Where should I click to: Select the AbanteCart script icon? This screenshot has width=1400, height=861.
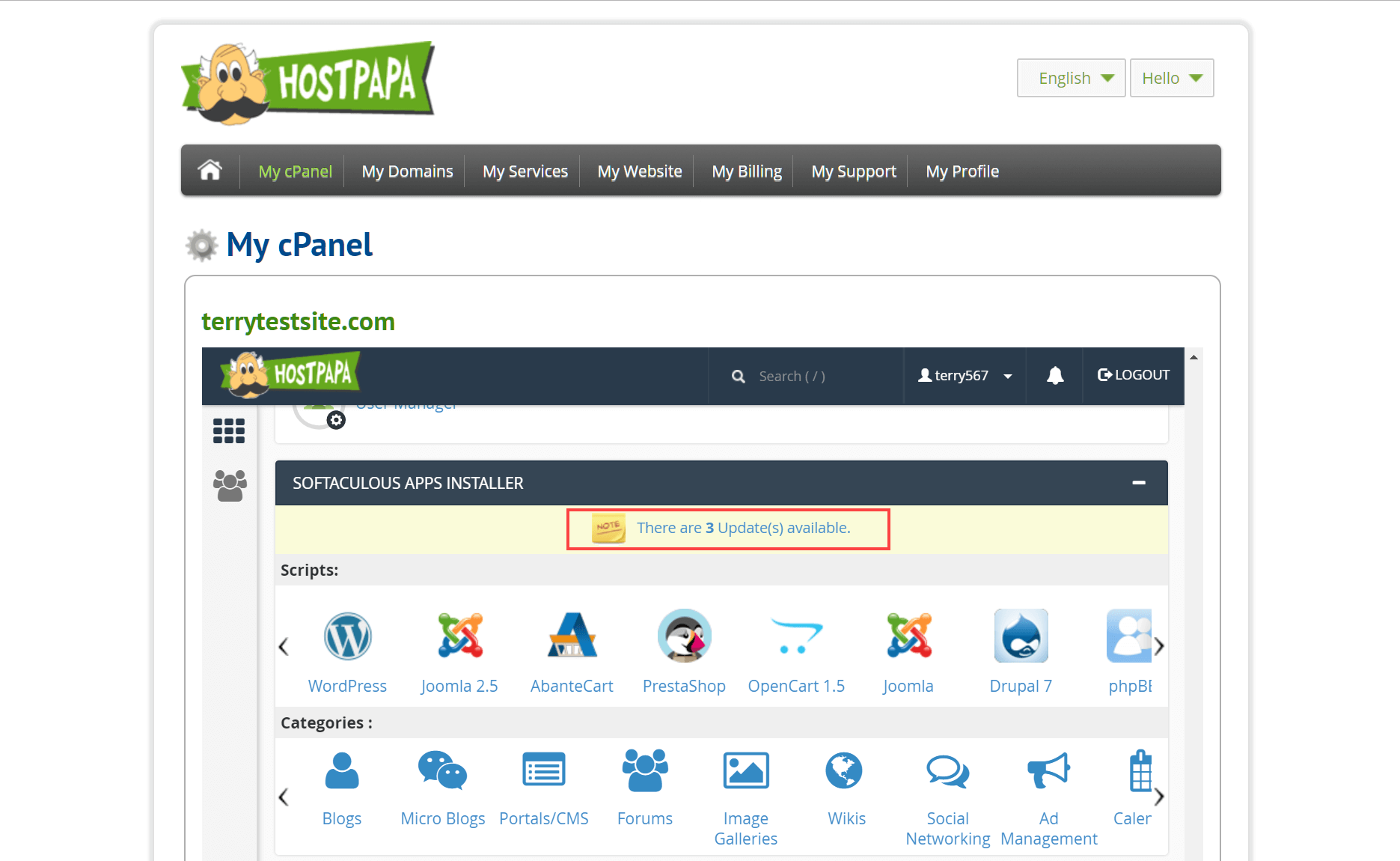[x=572, y=636]
